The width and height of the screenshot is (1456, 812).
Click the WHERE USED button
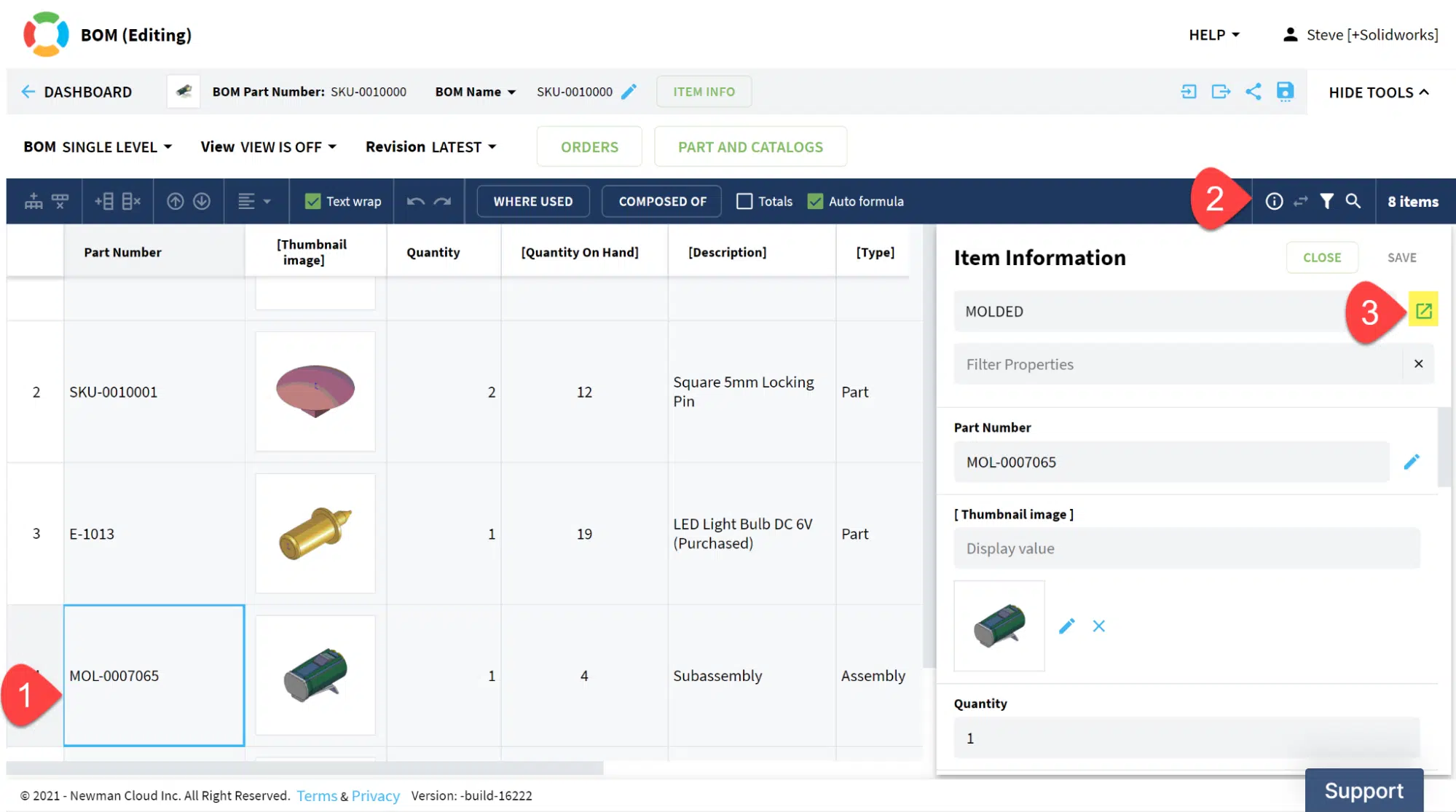pyautogui.click(x=533, y=201)
